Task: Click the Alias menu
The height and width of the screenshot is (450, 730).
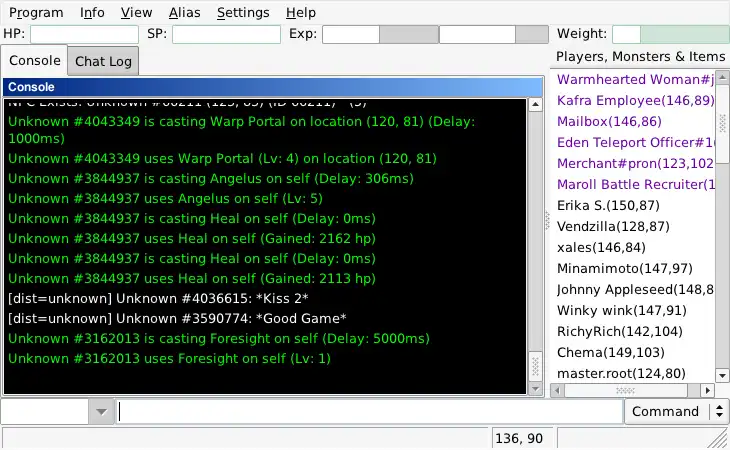Action: 184,13
